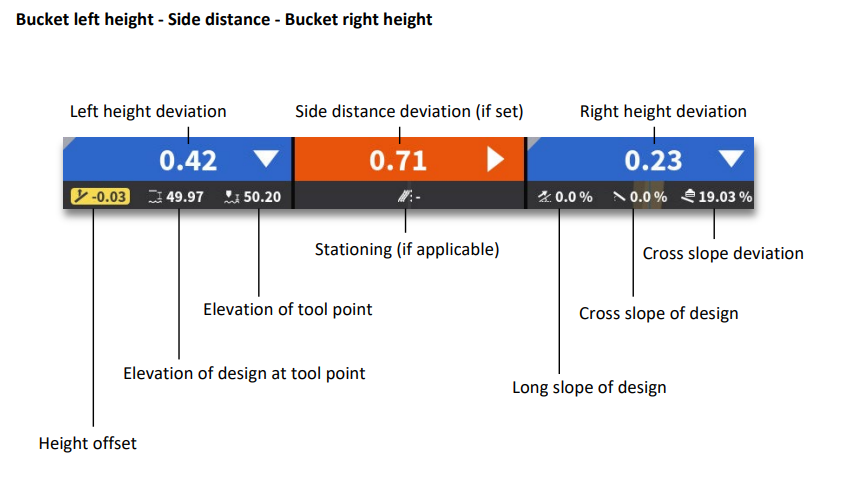Viewport: 860px width, 499px height.
Task: Click the tool point elevation value 50.20
Action: pyautogui.click(x=262, y=197)
